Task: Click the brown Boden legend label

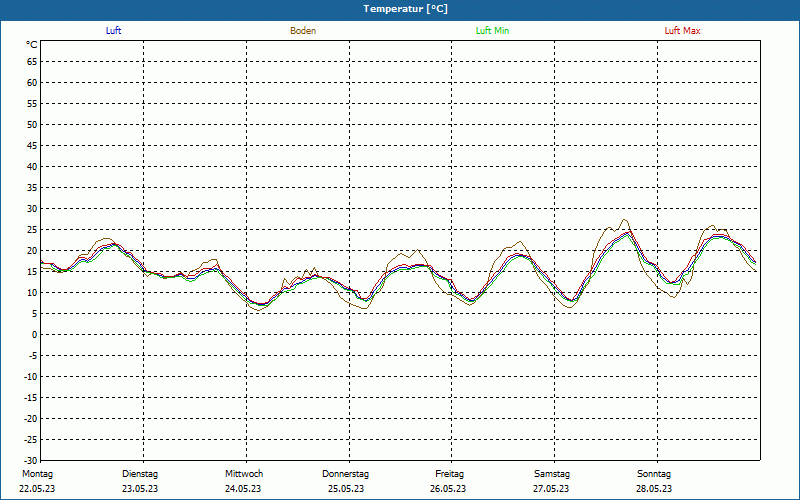Action: (303, 31)
